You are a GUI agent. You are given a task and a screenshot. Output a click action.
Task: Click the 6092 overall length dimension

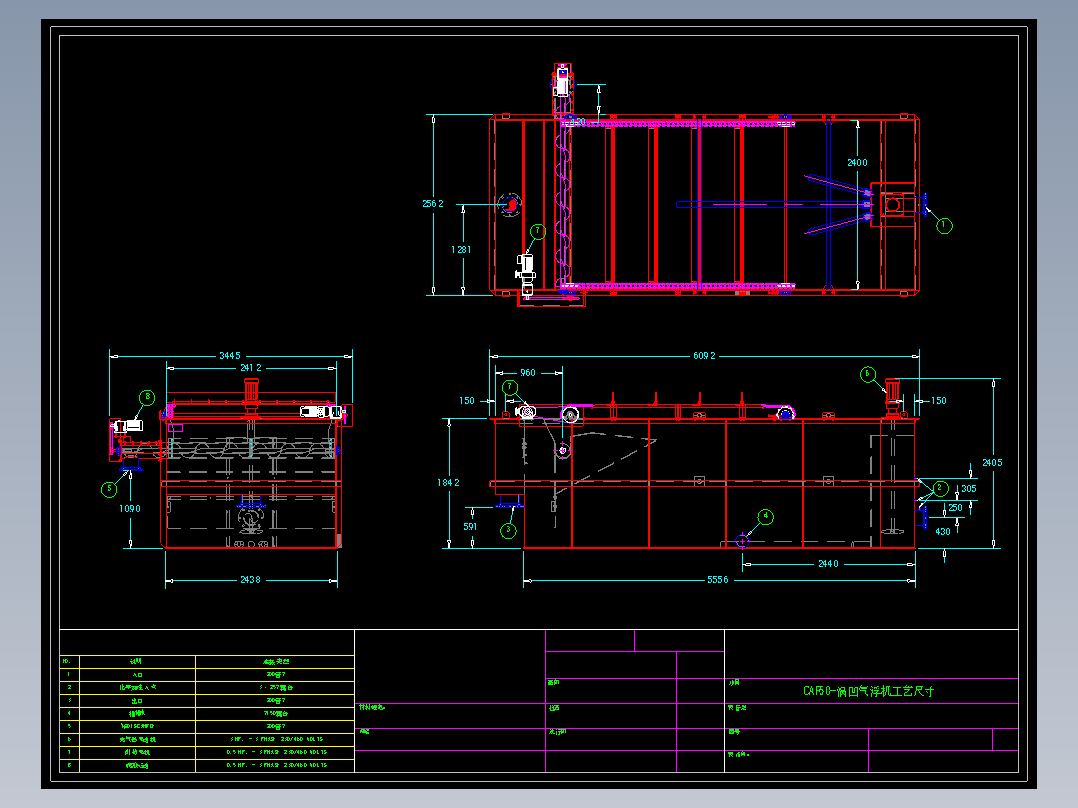[704, 356]
